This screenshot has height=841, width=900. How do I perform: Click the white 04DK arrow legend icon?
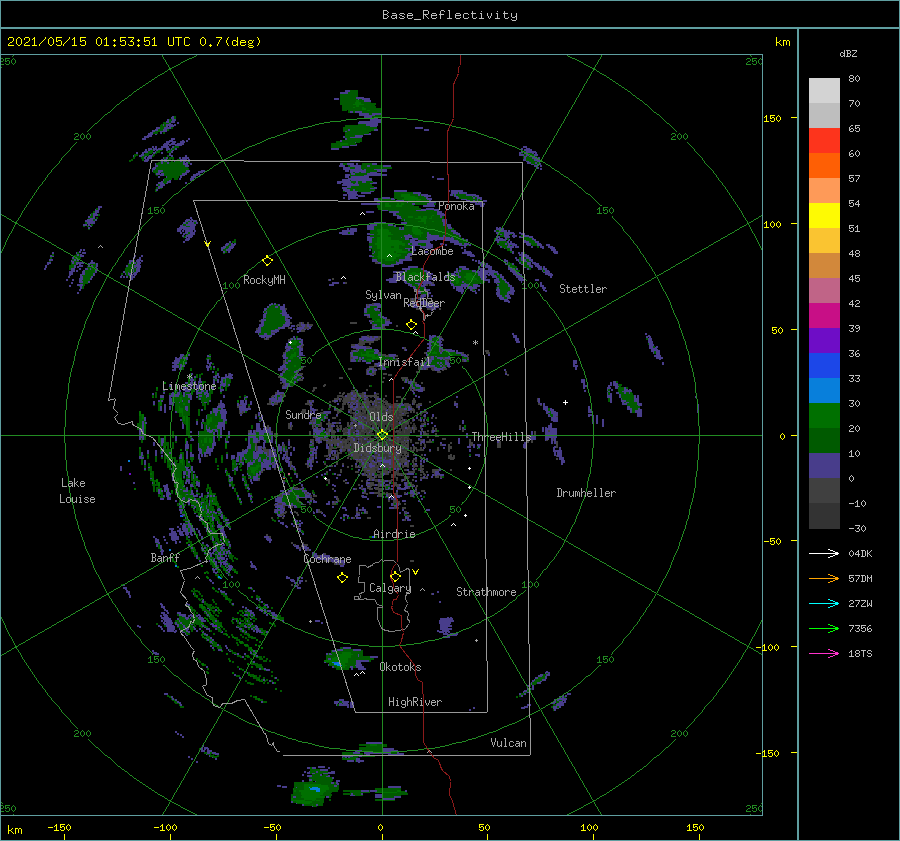pyautogui.click(x=824, y=553)
